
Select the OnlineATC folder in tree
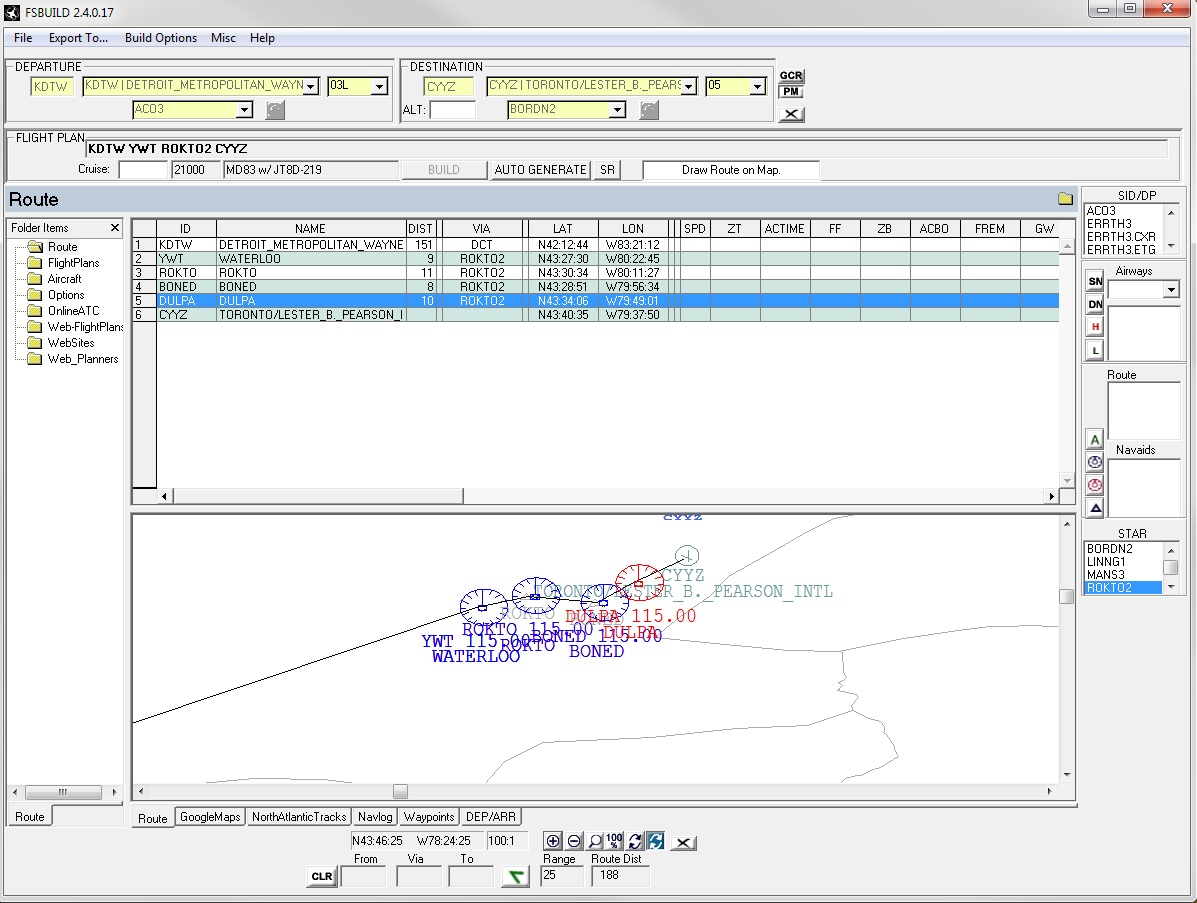73,311
